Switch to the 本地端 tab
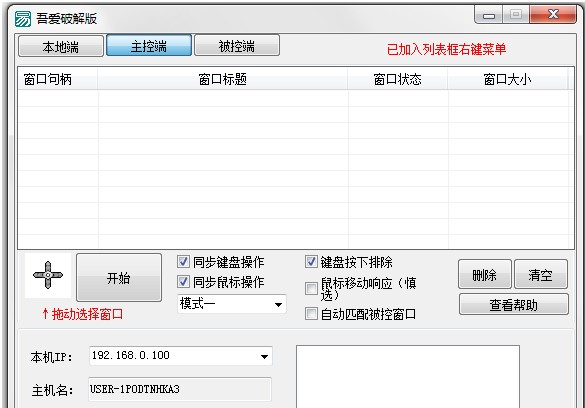Screen dimensions: 585x408 [x=61, y=46]
